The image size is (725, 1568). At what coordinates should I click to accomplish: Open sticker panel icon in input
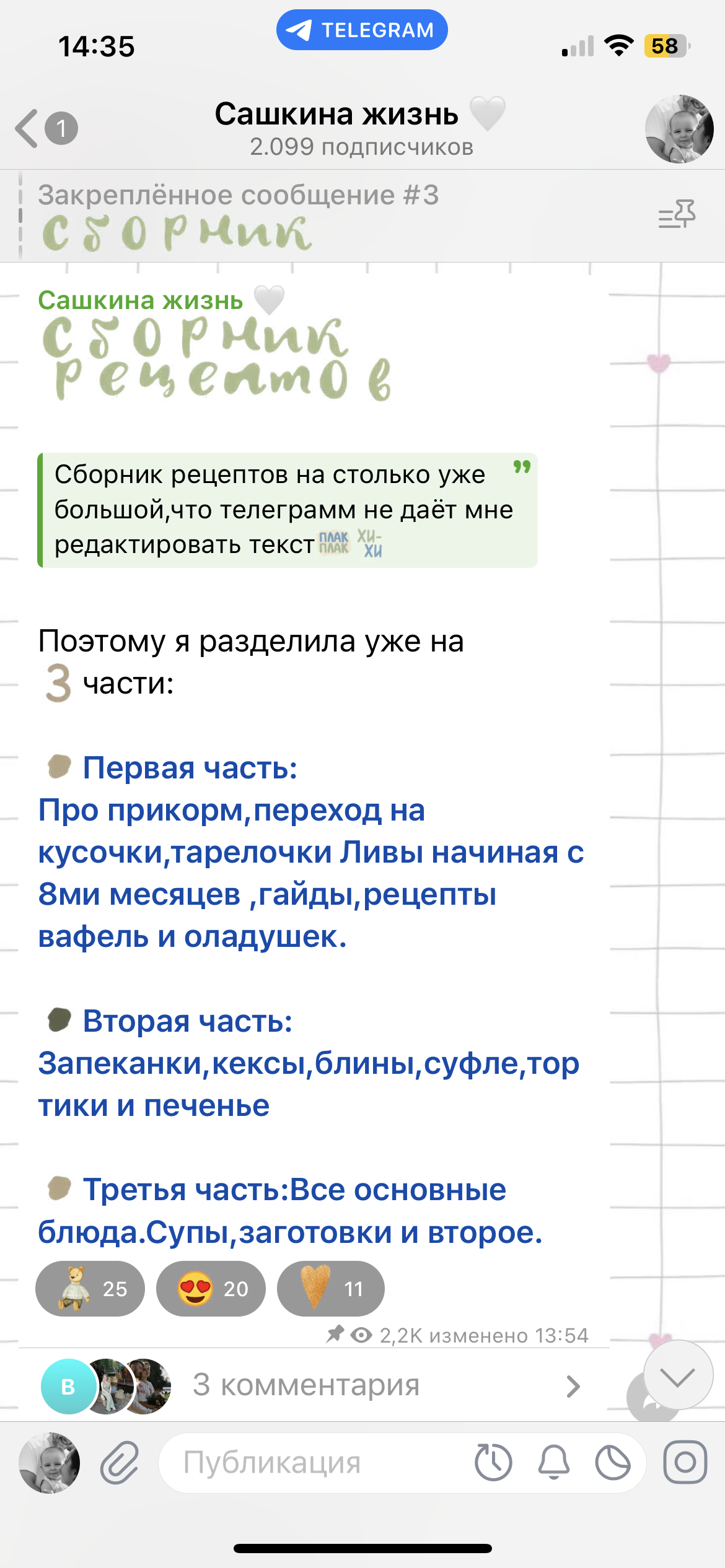[x=613, y=1463]
